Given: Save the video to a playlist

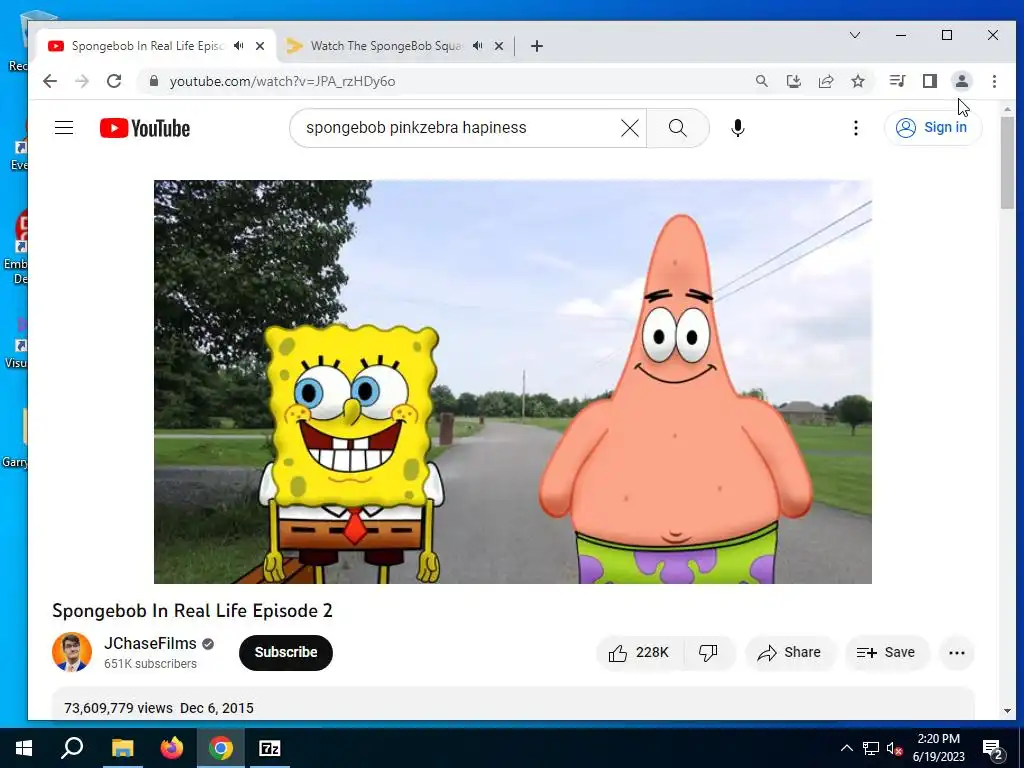Looking at the screenshot, I should [886, 652].
